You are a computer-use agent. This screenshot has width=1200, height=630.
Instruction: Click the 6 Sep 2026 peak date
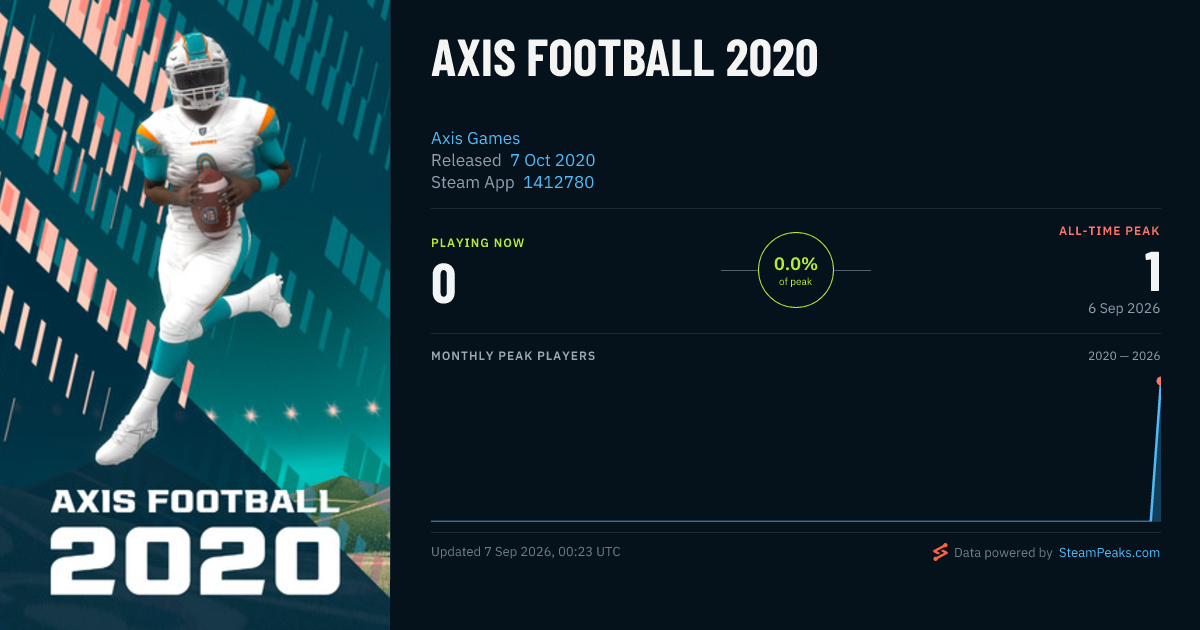pyautogui.click(x=1124, y=308)
